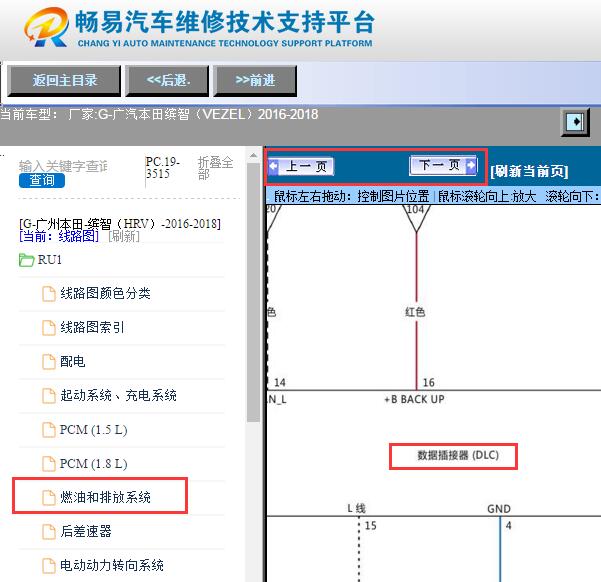Click the 104 connector triangle in diagram

click(416, 218)
